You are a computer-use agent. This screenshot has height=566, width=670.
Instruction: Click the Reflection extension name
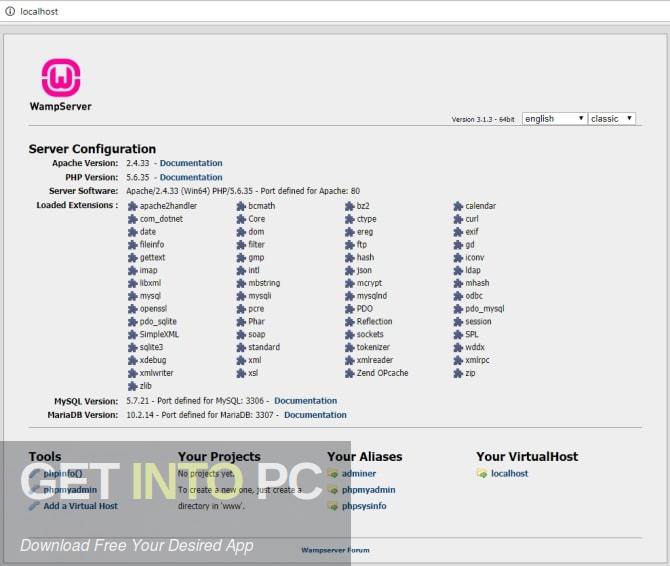(375, 321)
